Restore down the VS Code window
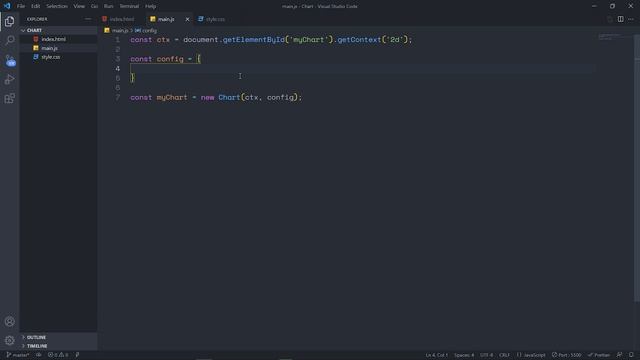 pyautogui.click(x=612, y=6)
